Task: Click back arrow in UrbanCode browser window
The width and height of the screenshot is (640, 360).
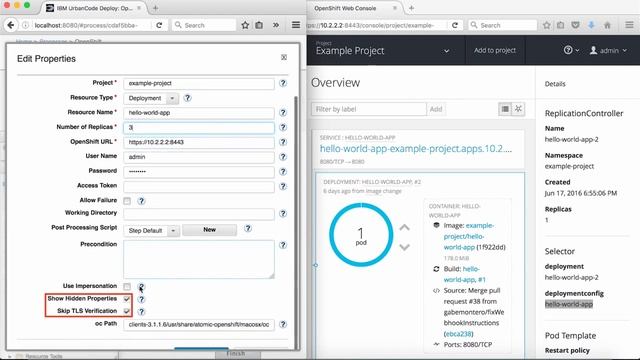Action: tap(11, 25)
